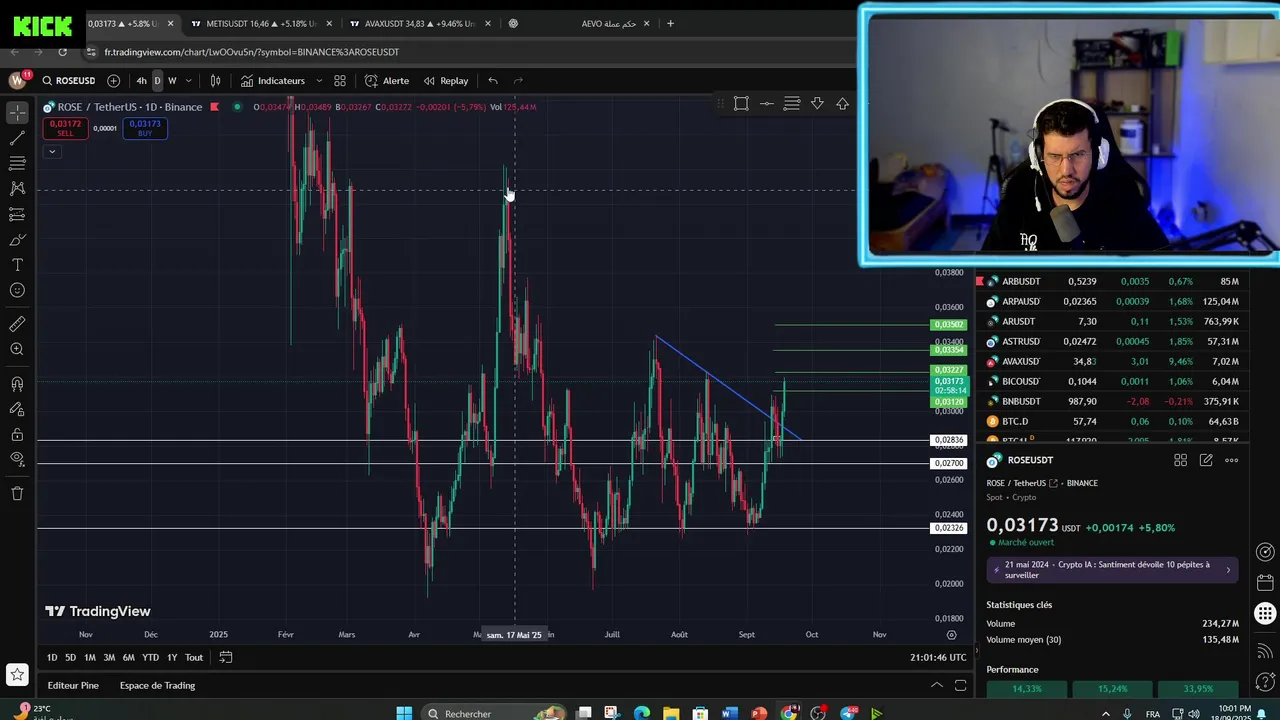
Task: Select the D daily timeframe
Action: click(x=157, y=81)
